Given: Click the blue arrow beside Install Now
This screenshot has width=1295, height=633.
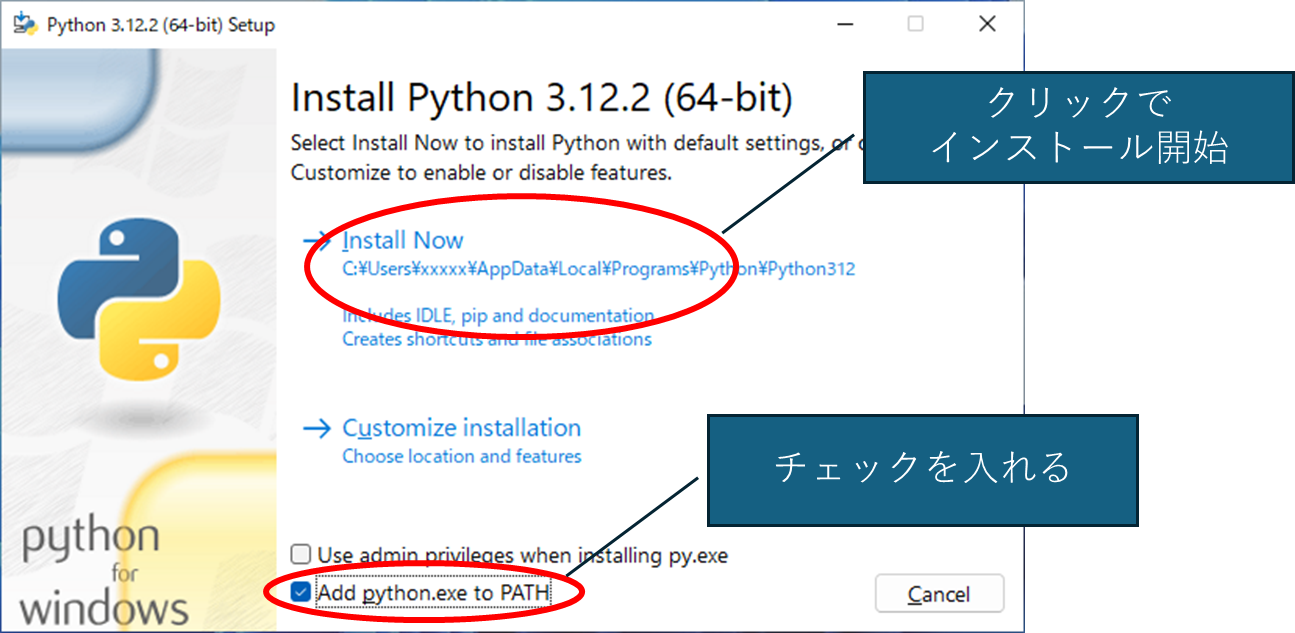Looking at the screenshot, I should 317,240.
